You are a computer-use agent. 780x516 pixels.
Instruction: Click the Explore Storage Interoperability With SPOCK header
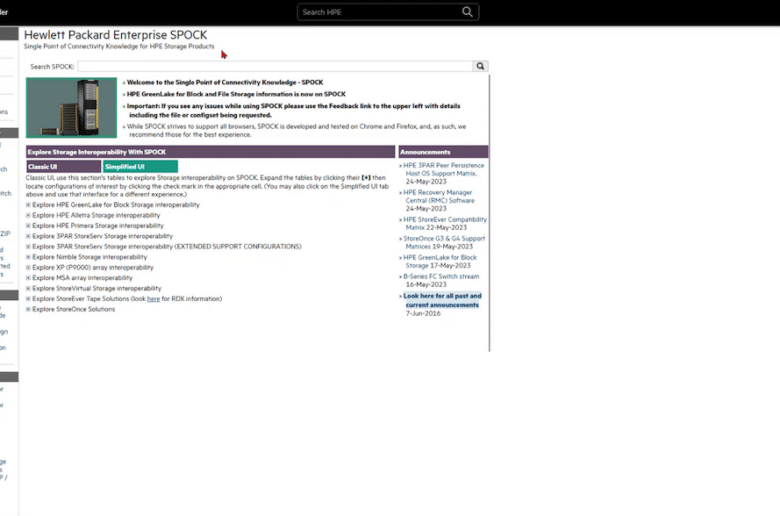(210, 152)
